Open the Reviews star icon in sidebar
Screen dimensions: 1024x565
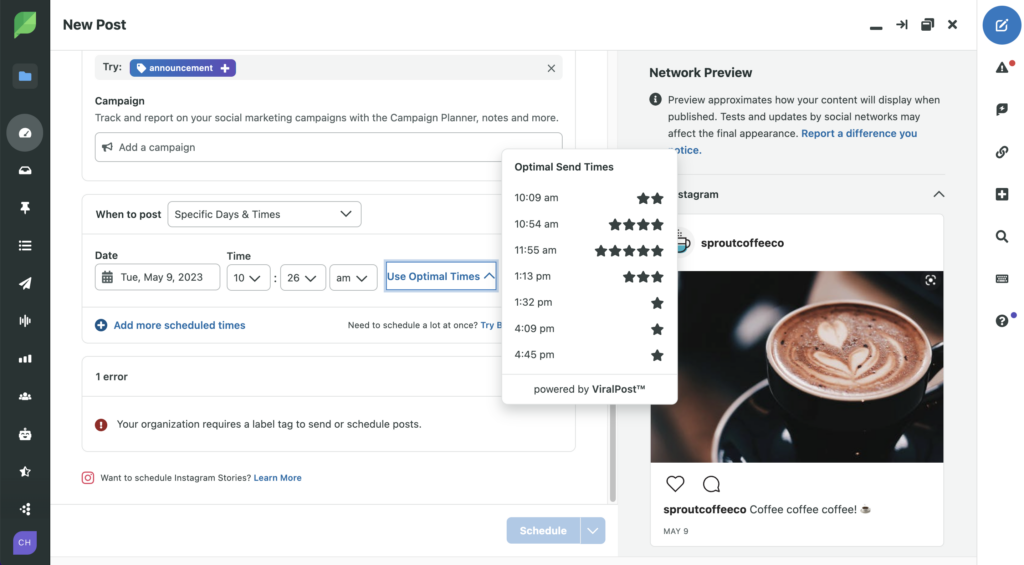tap(25, 472)
